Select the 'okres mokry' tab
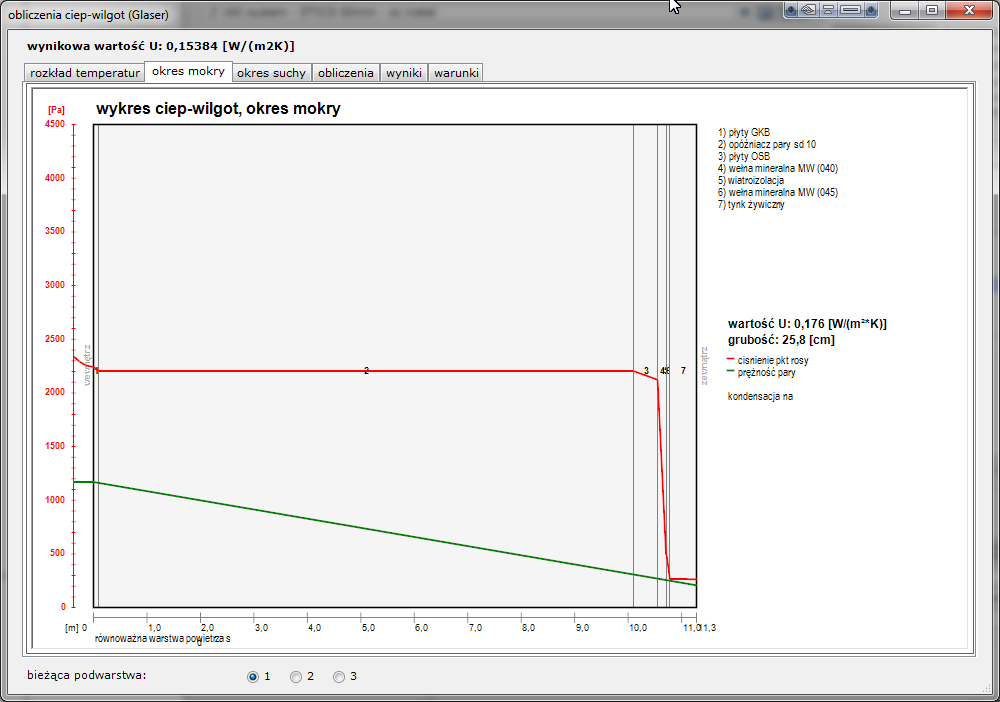Viewport: 1000px width, 702px height. pos(188,72)
